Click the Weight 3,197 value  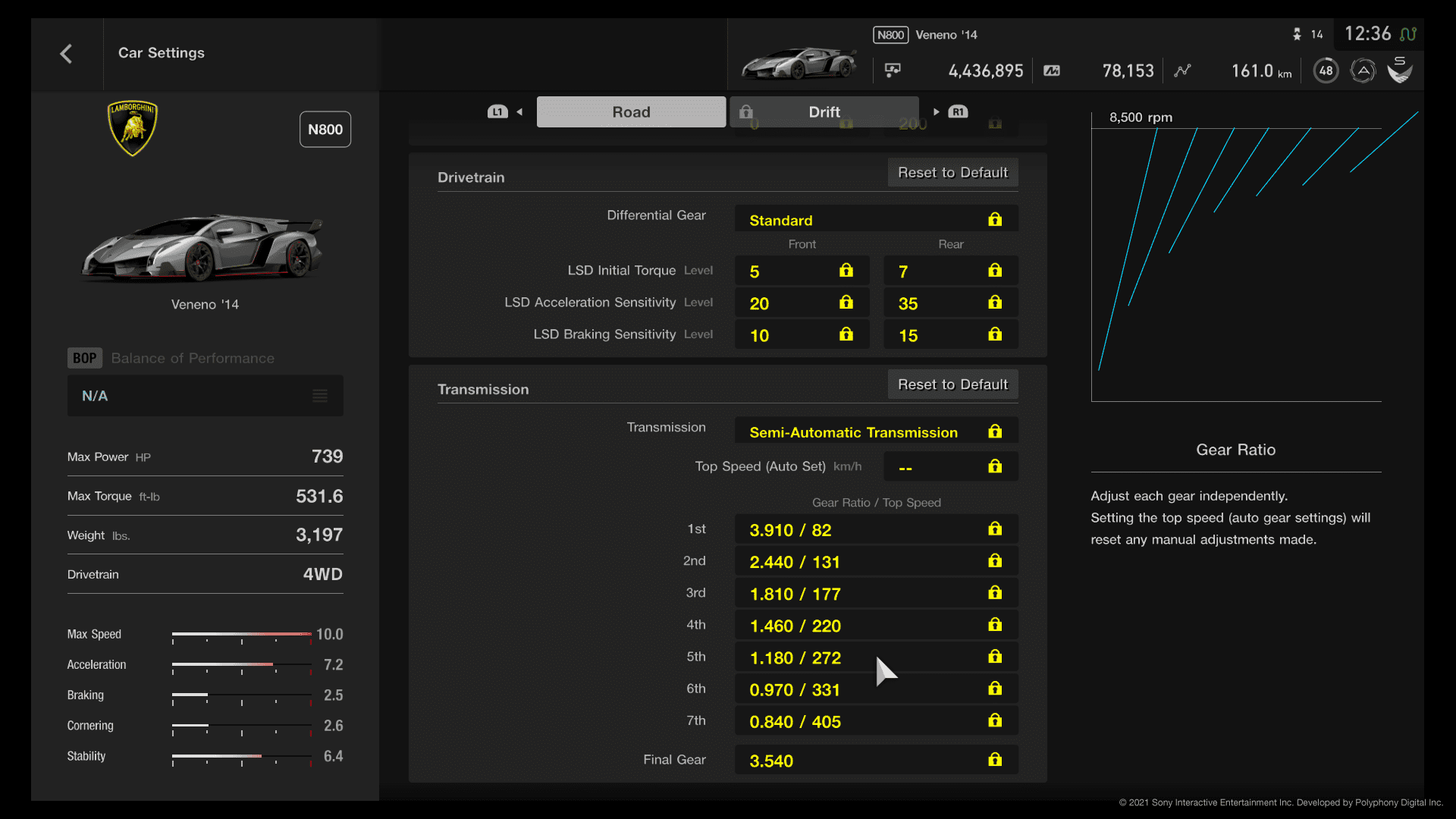click(319, 535)
